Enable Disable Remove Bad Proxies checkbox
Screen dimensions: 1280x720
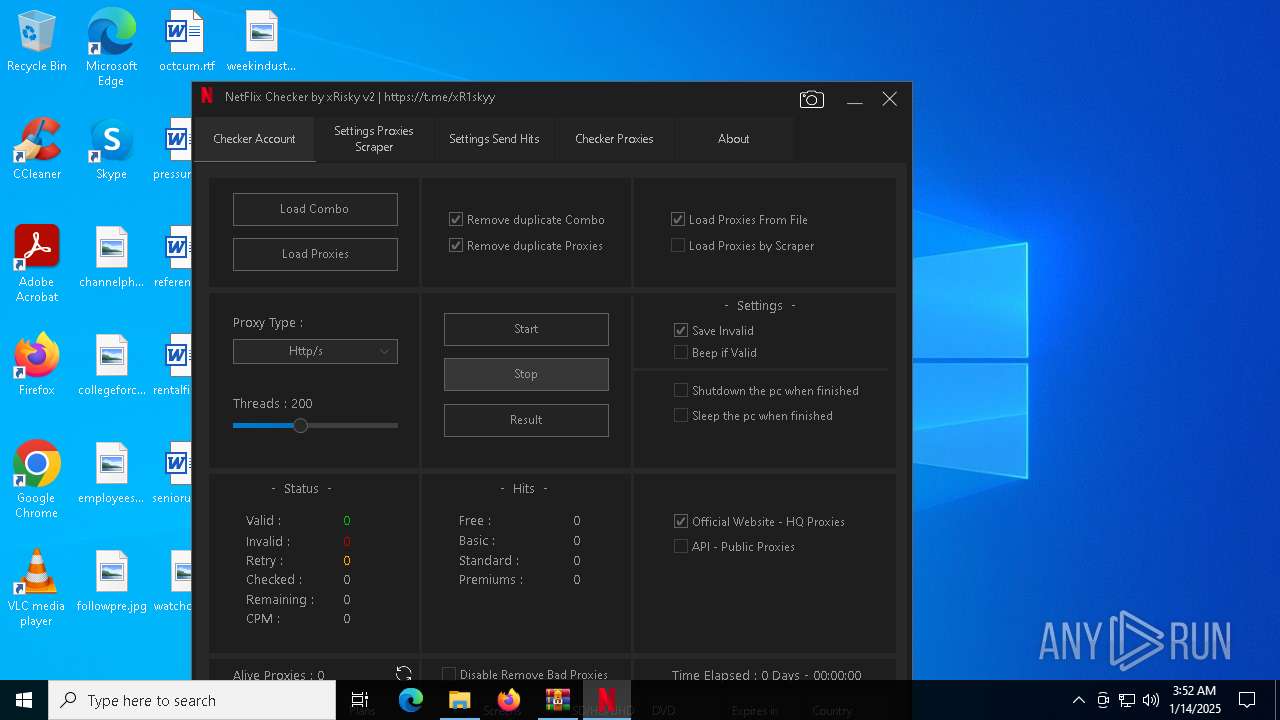coord(449,674)
